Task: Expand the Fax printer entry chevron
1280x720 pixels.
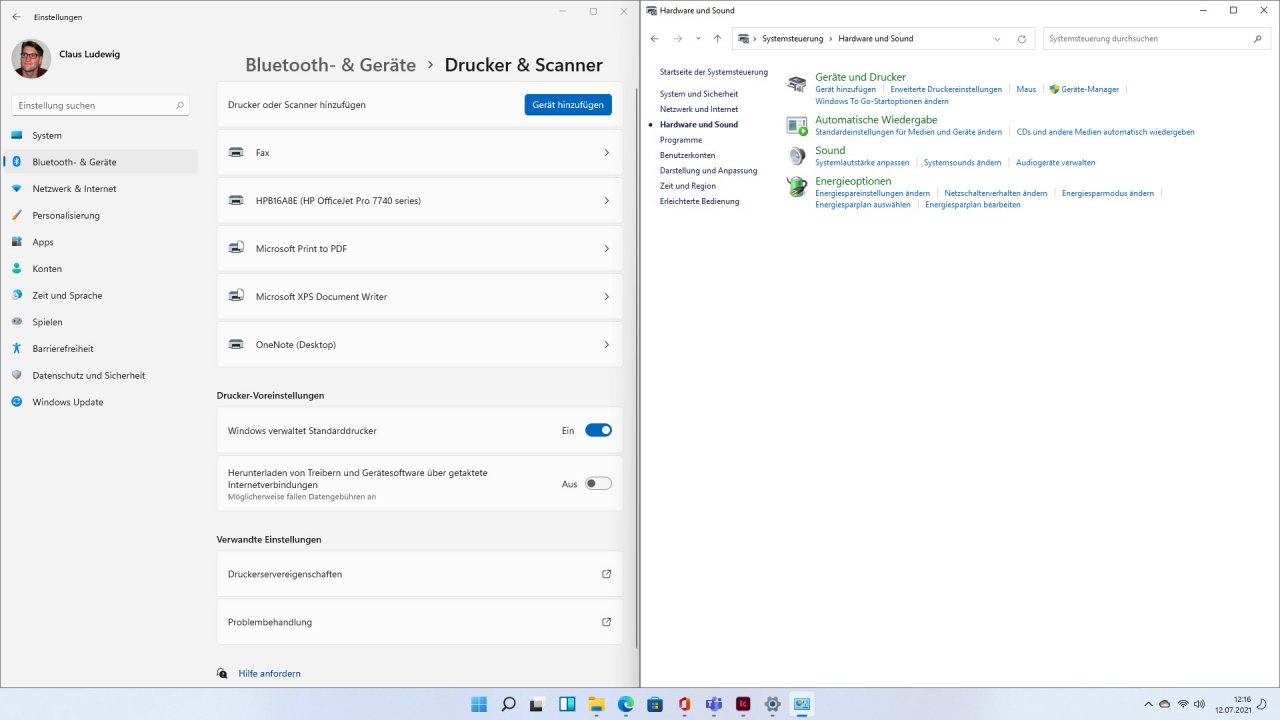Action: click(606, 152)
